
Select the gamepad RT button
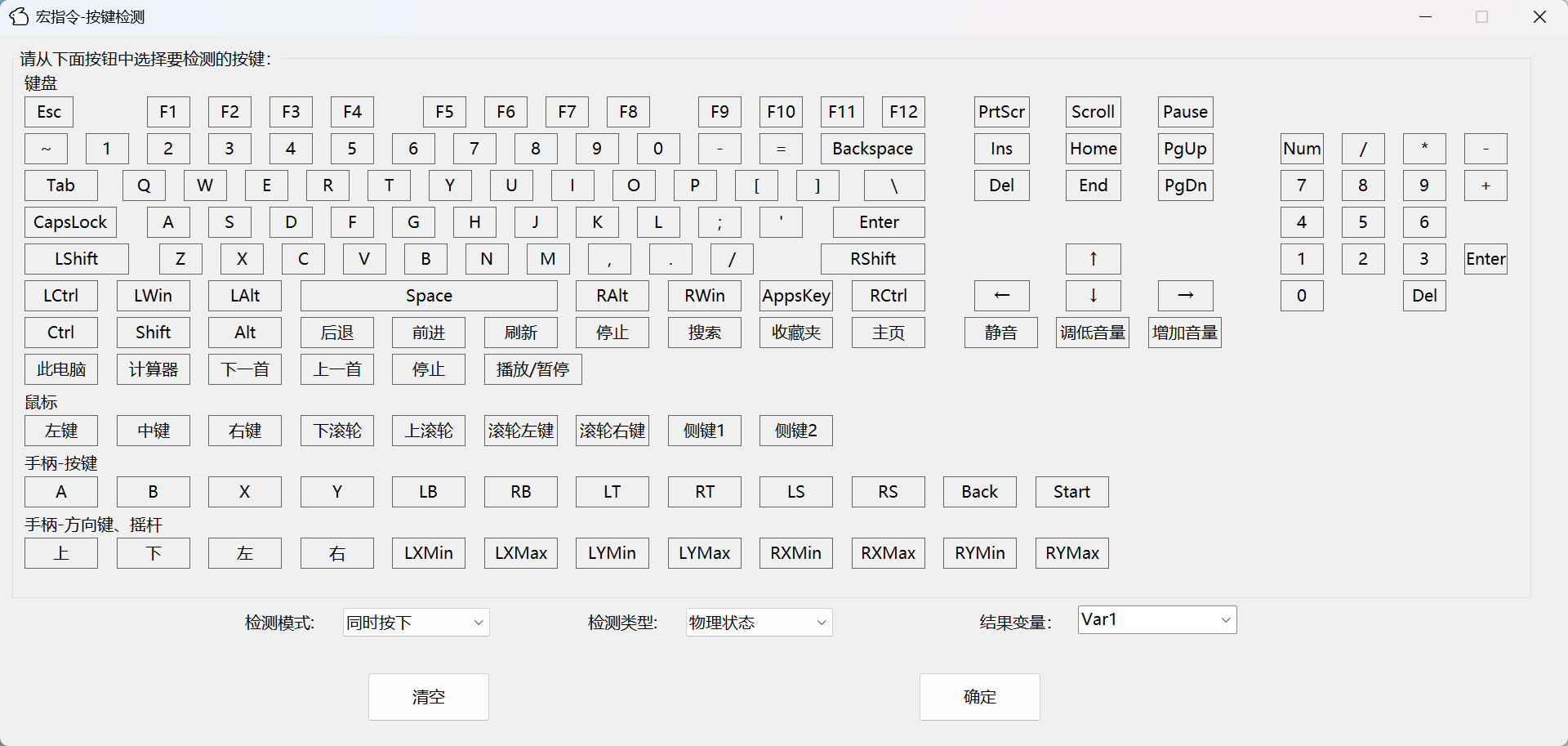[x=705, y=492]
